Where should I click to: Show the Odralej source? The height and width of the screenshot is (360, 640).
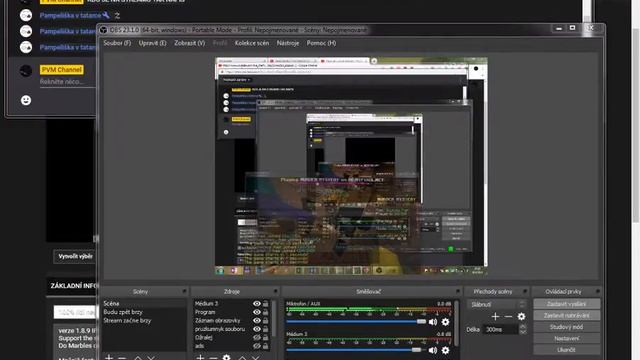(x=257, y=338)
